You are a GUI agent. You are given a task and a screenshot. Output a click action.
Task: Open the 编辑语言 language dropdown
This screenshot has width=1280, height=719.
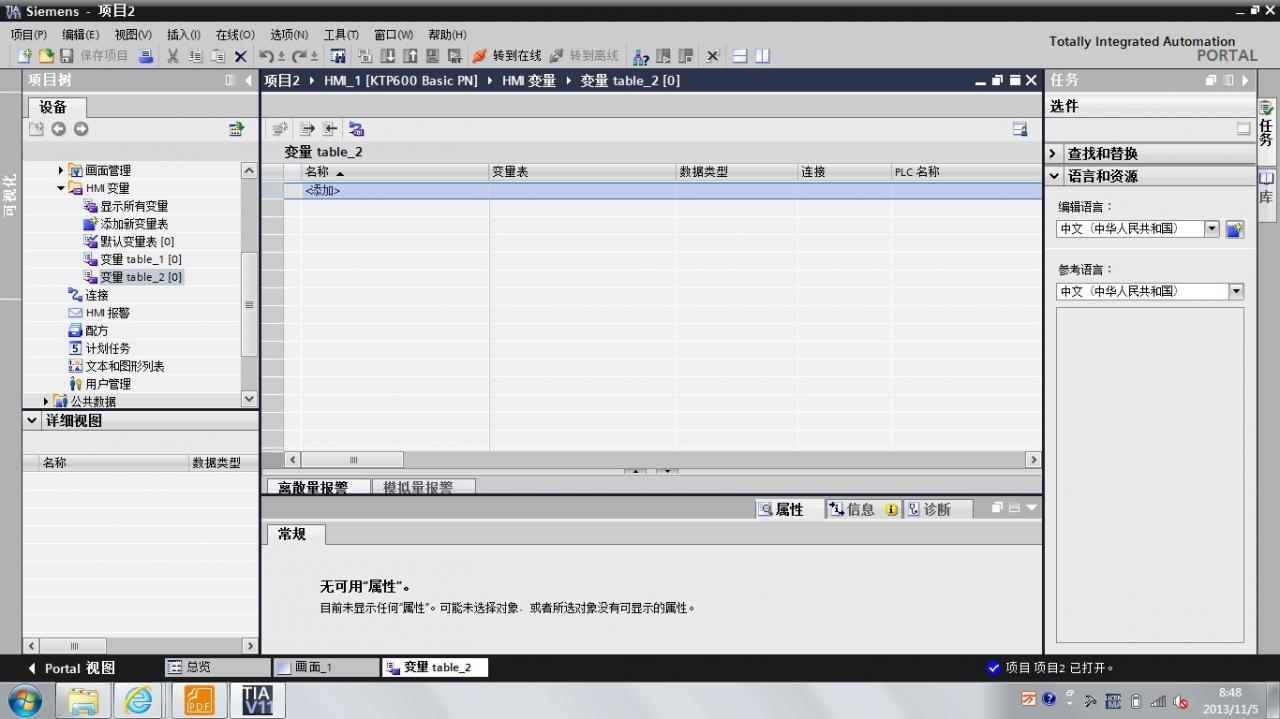[x=1211, y=228]
